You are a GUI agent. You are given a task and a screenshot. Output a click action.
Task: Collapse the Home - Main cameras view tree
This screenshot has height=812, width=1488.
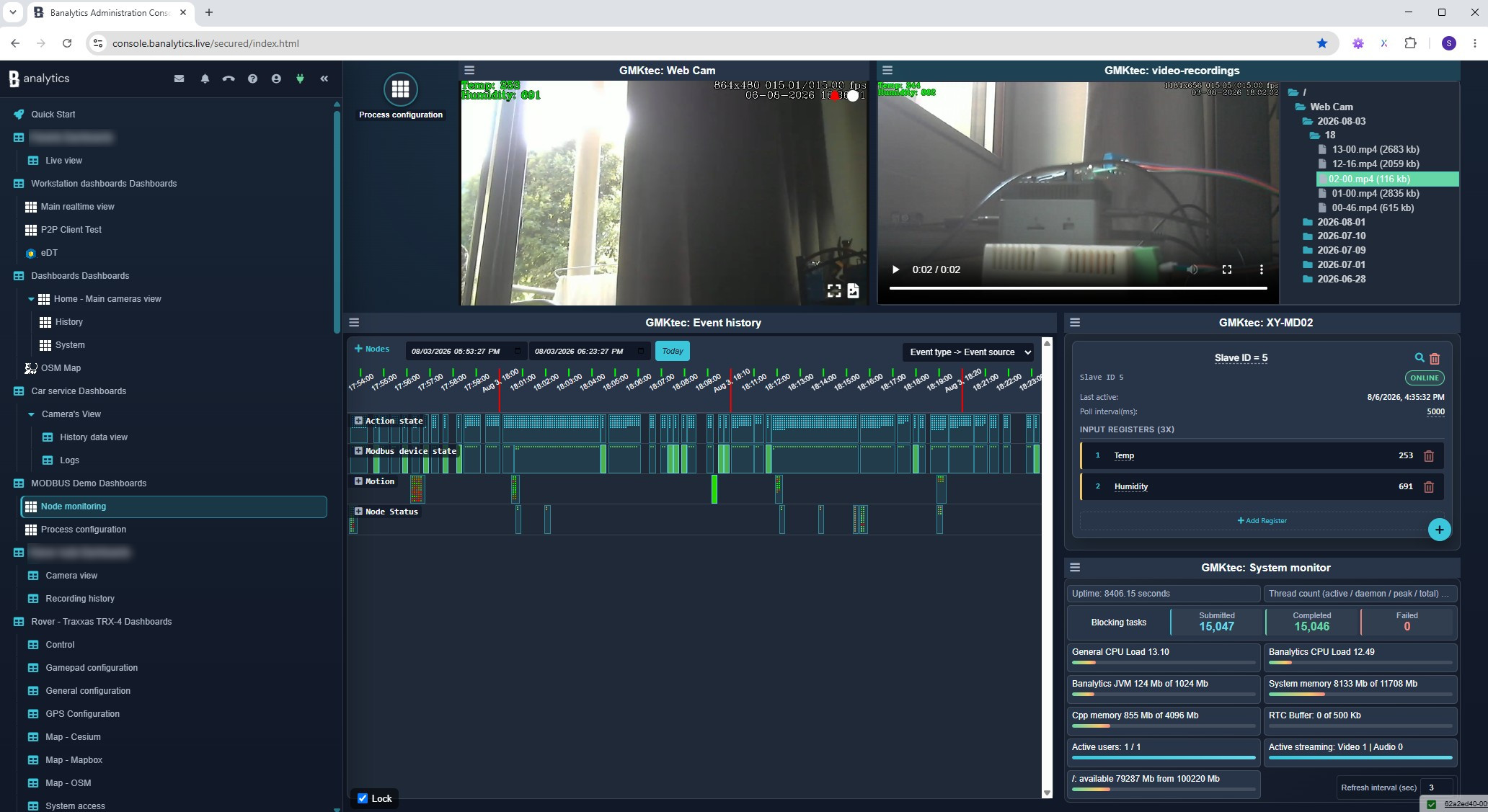click(31, 299)
